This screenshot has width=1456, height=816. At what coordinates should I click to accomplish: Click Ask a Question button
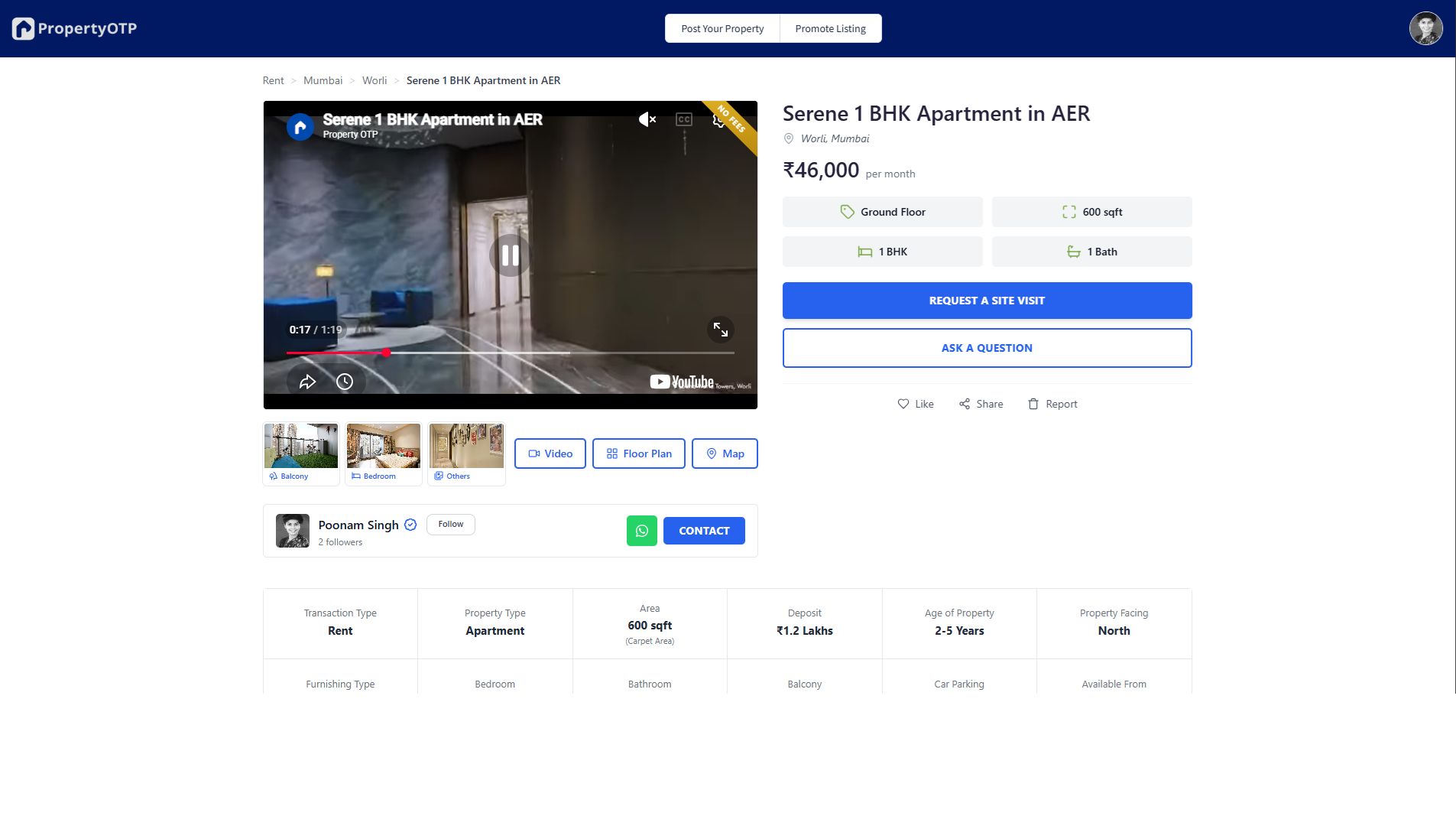(x=987, y=348)
